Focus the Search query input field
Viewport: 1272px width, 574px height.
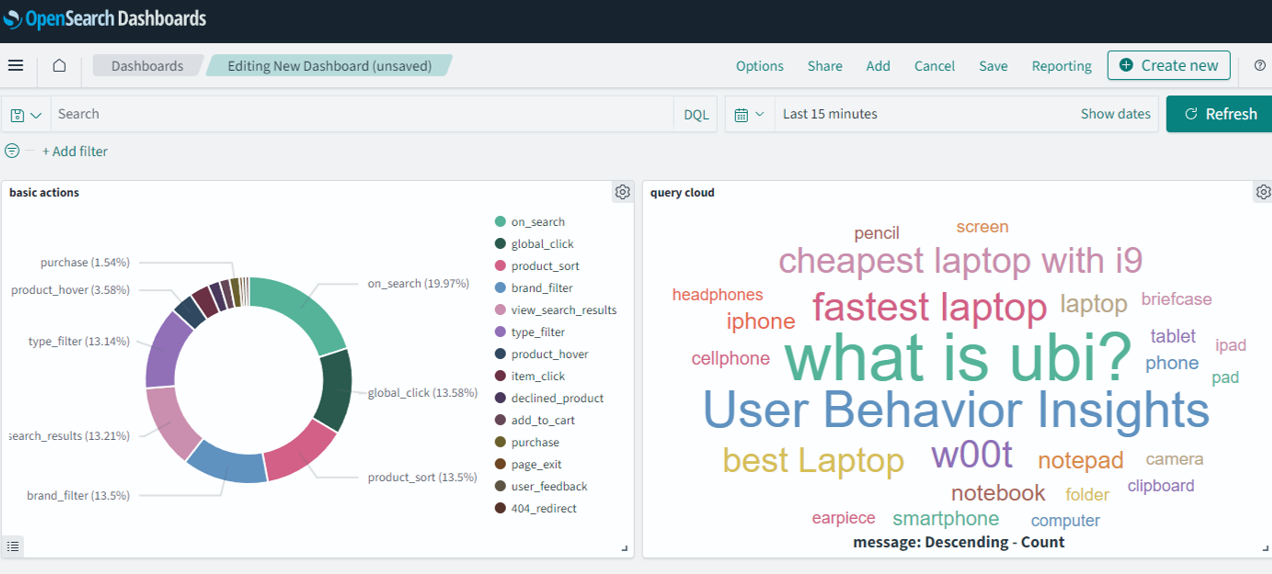point(360,114)
